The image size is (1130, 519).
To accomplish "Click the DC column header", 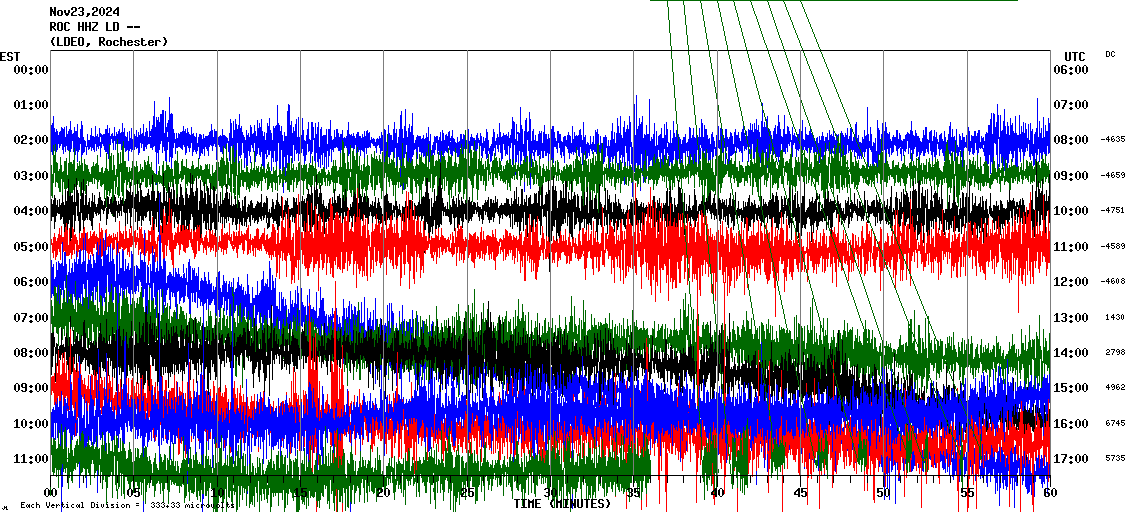I will 1110,54.
